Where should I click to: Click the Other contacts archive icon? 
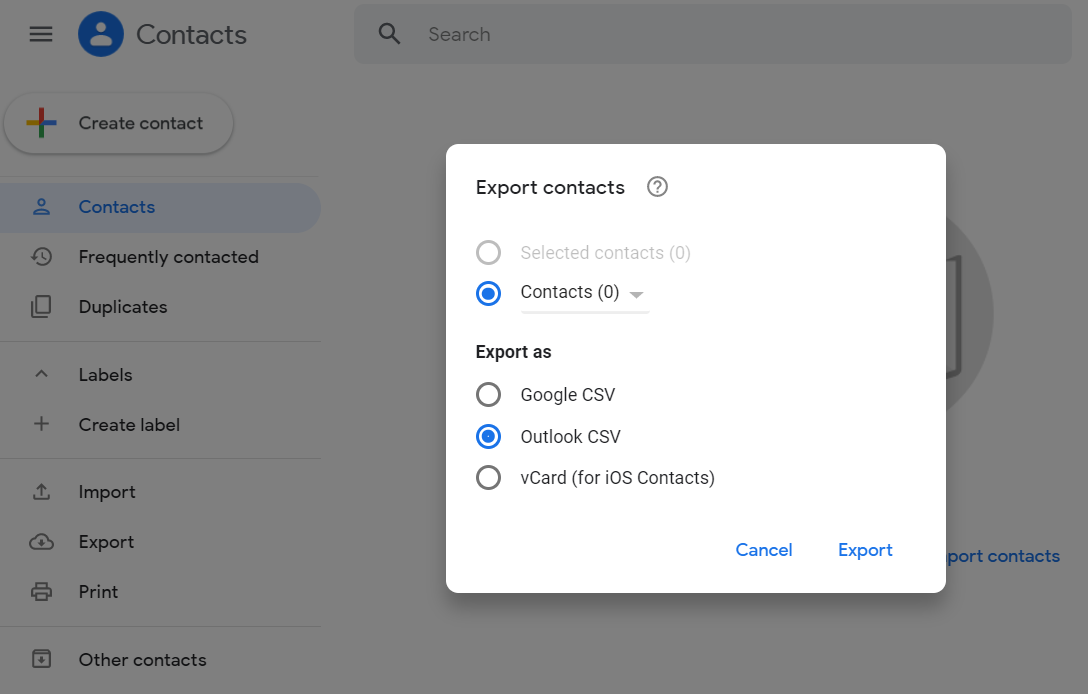(41, 660)
